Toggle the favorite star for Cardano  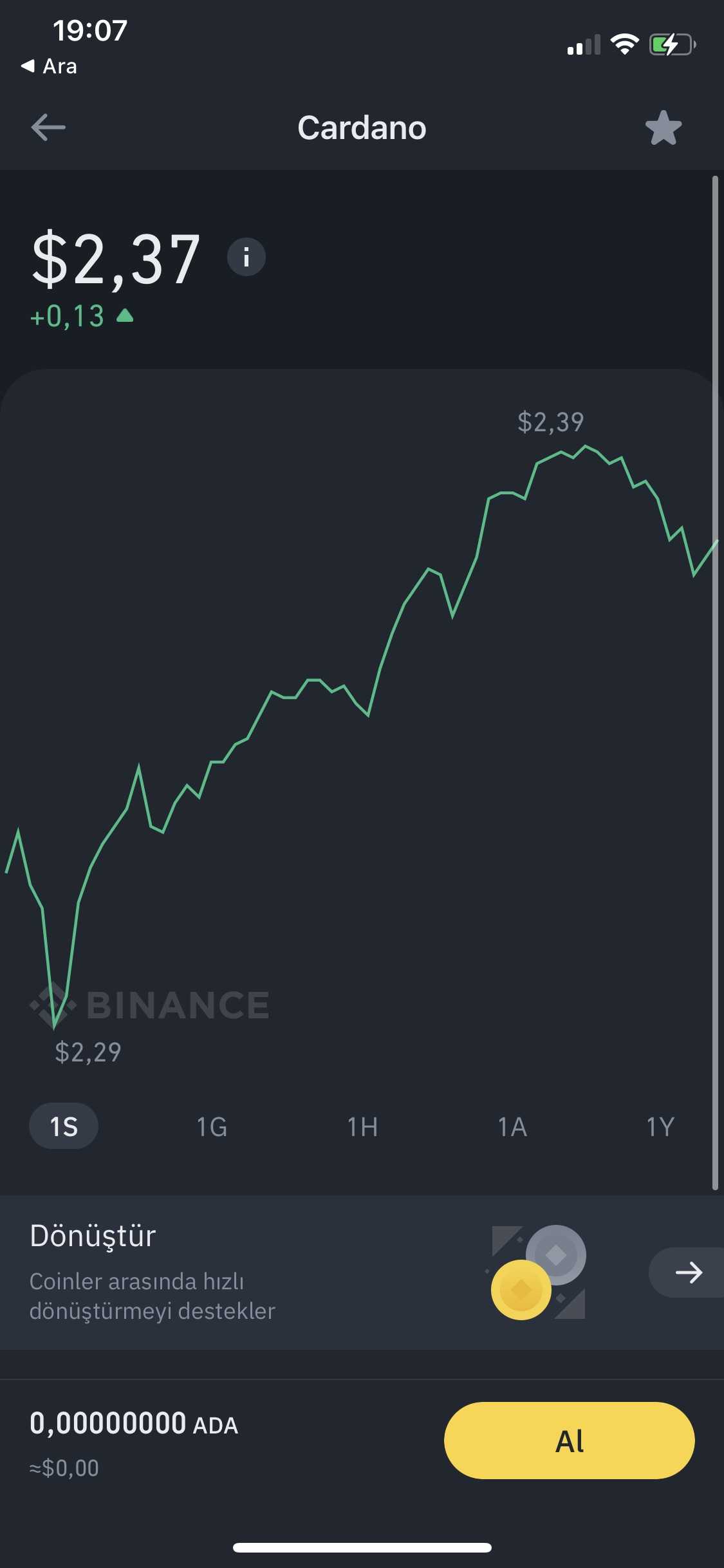pyautogui.click(x=663, y=127)
